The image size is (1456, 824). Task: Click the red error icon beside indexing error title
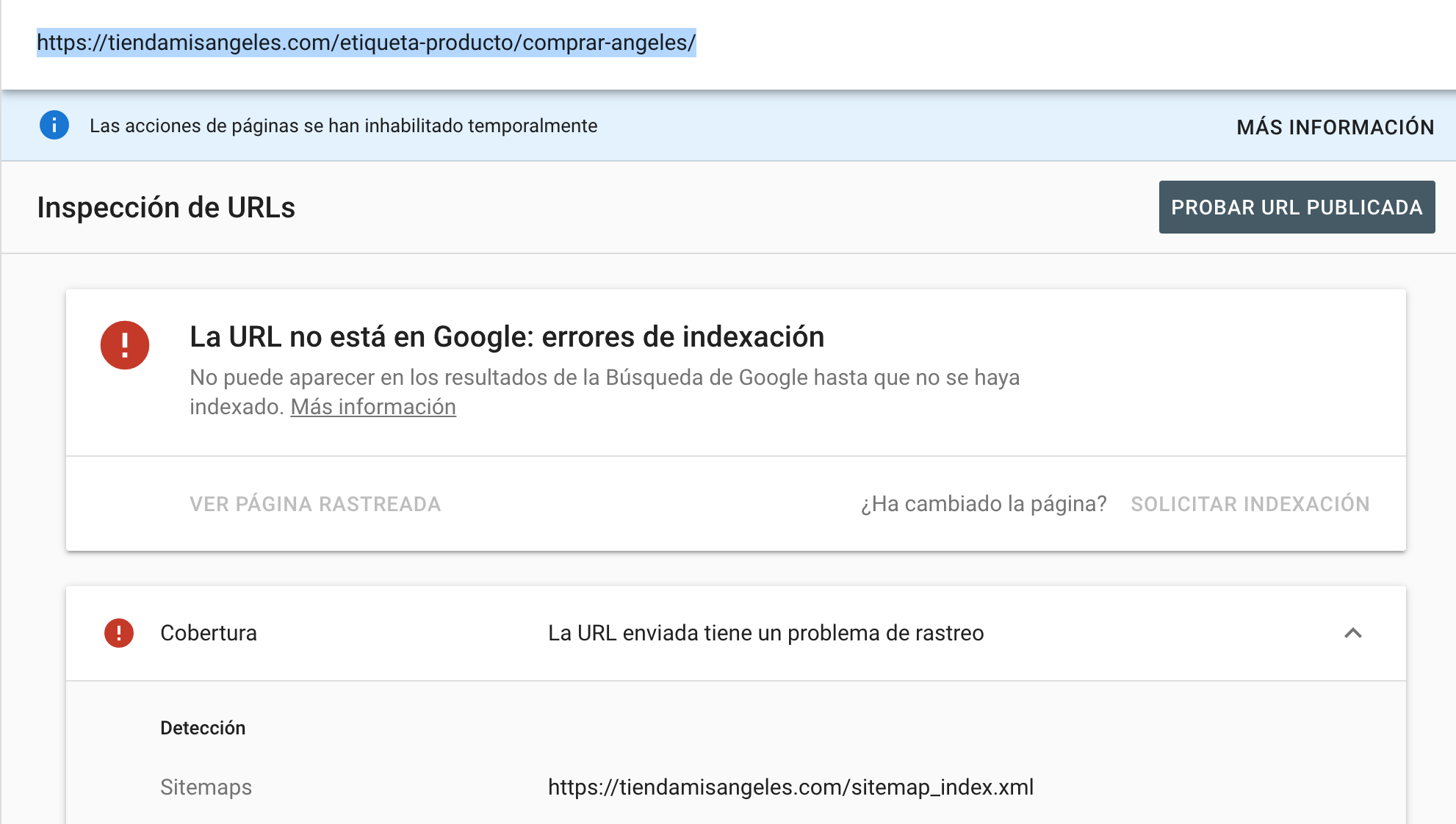125,345
